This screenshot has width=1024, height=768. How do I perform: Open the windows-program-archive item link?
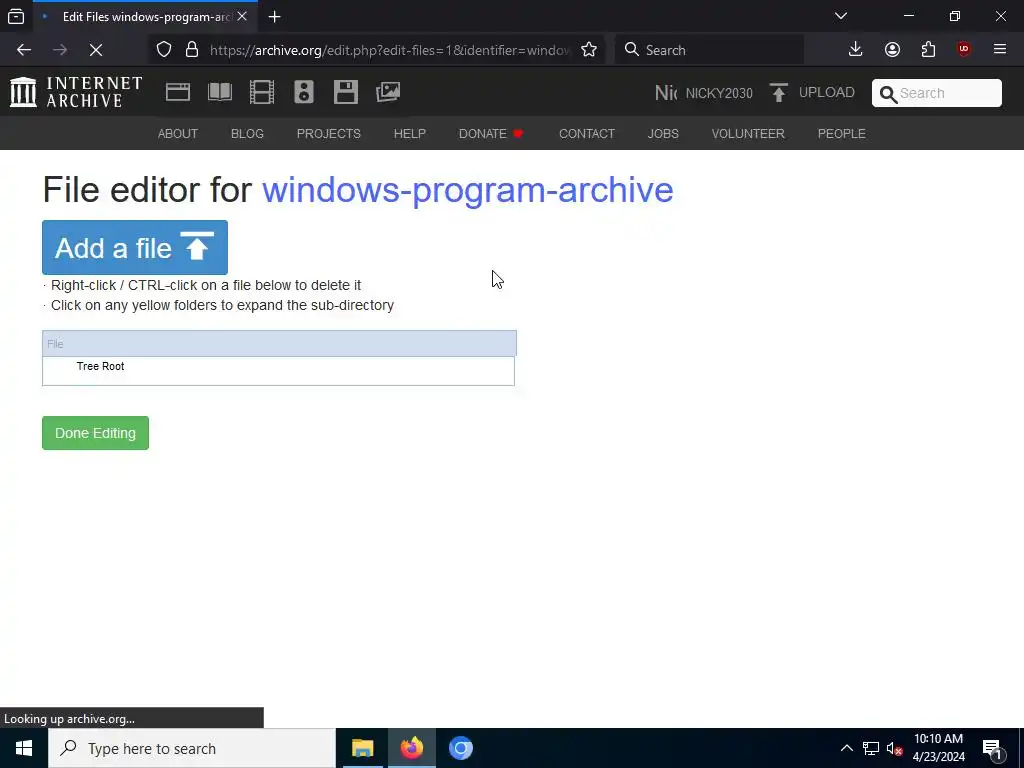click(x=468, y=190)
